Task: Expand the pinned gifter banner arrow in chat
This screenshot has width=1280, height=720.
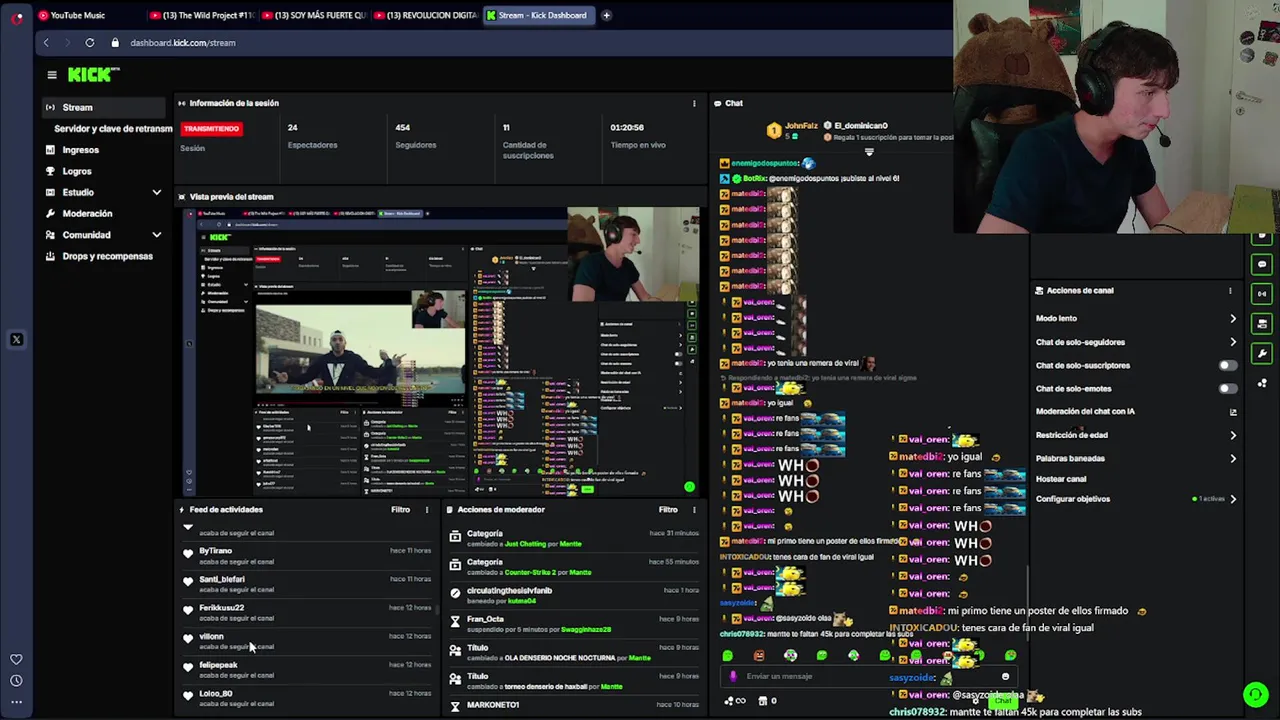Action: pyautogui.click(x=869, y=152)
